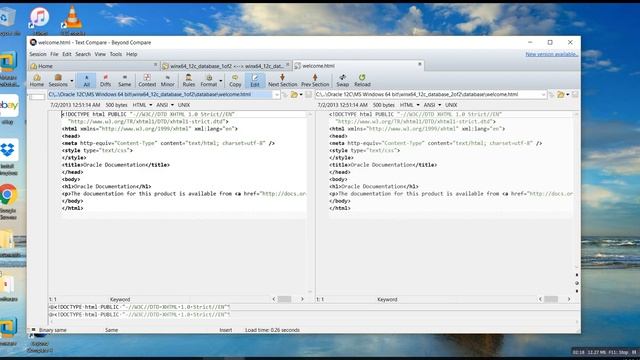
Task: Open the Google Chrome desktop icon
Action: [x=9, y=201]
